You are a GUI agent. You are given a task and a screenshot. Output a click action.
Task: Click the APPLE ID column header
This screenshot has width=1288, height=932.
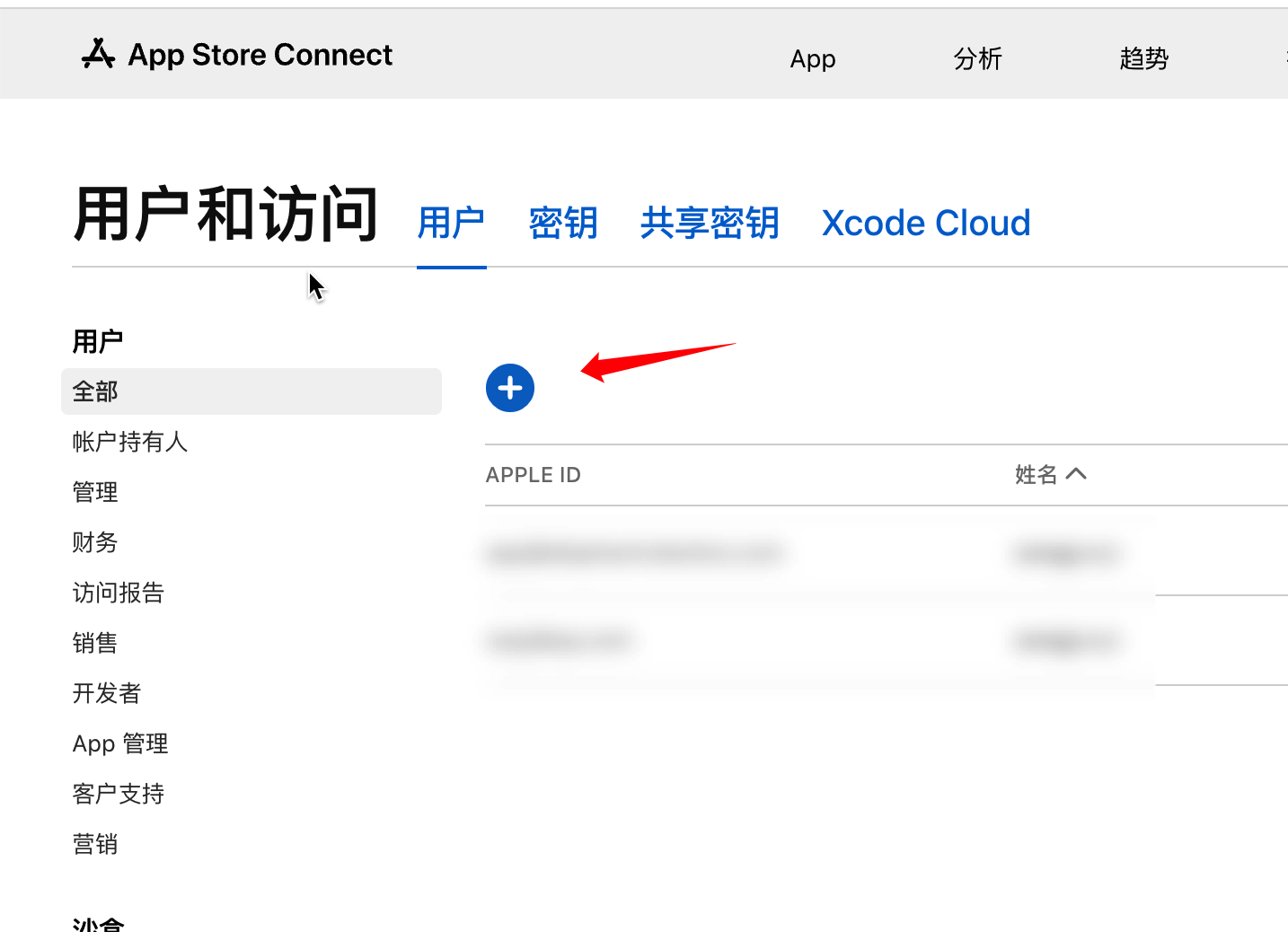click(x=534, y=475)
